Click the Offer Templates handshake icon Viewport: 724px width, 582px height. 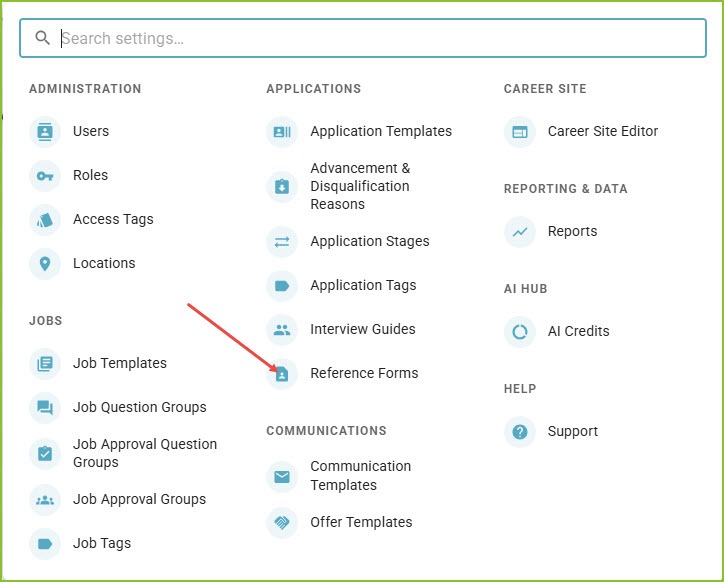pos(282,522)
